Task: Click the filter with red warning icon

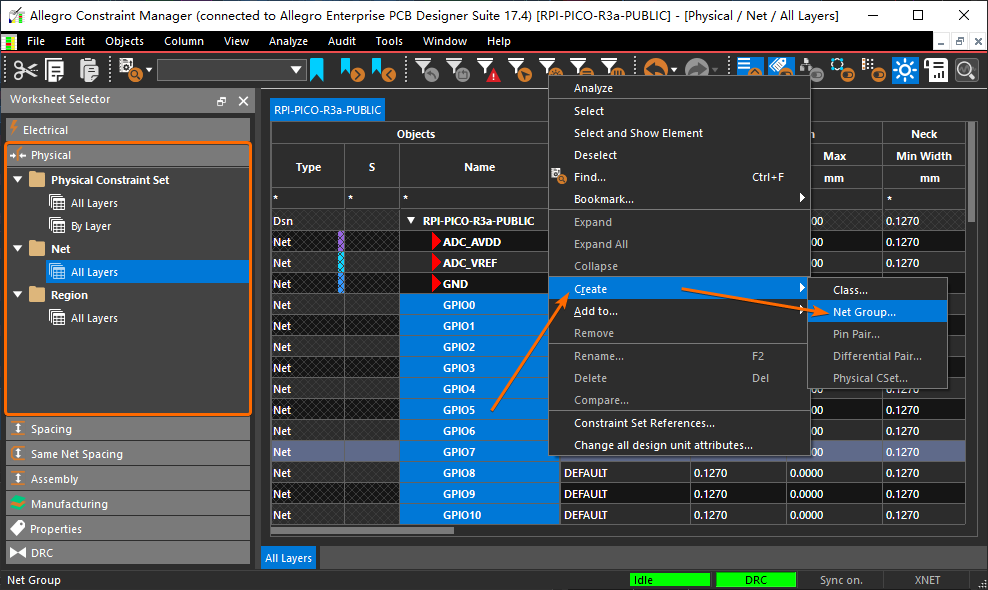Action: click(x=487, y=70)
